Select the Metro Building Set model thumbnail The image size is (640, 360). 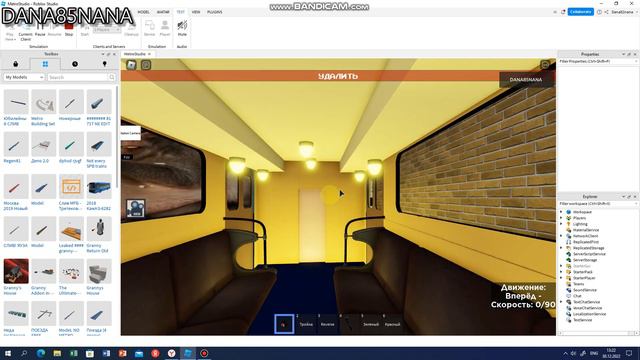43,102
